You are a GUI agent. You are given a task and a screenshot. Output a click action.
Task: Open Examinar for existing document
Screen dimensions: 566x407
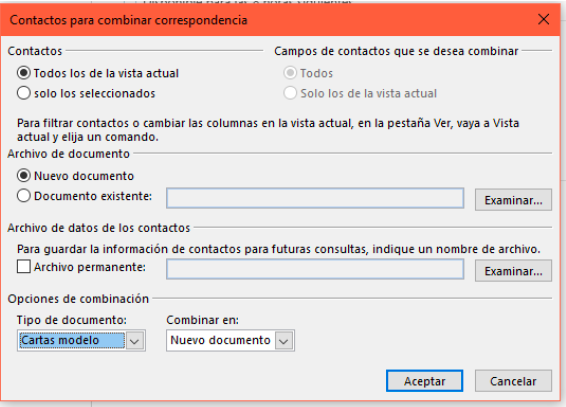(513, 200)
